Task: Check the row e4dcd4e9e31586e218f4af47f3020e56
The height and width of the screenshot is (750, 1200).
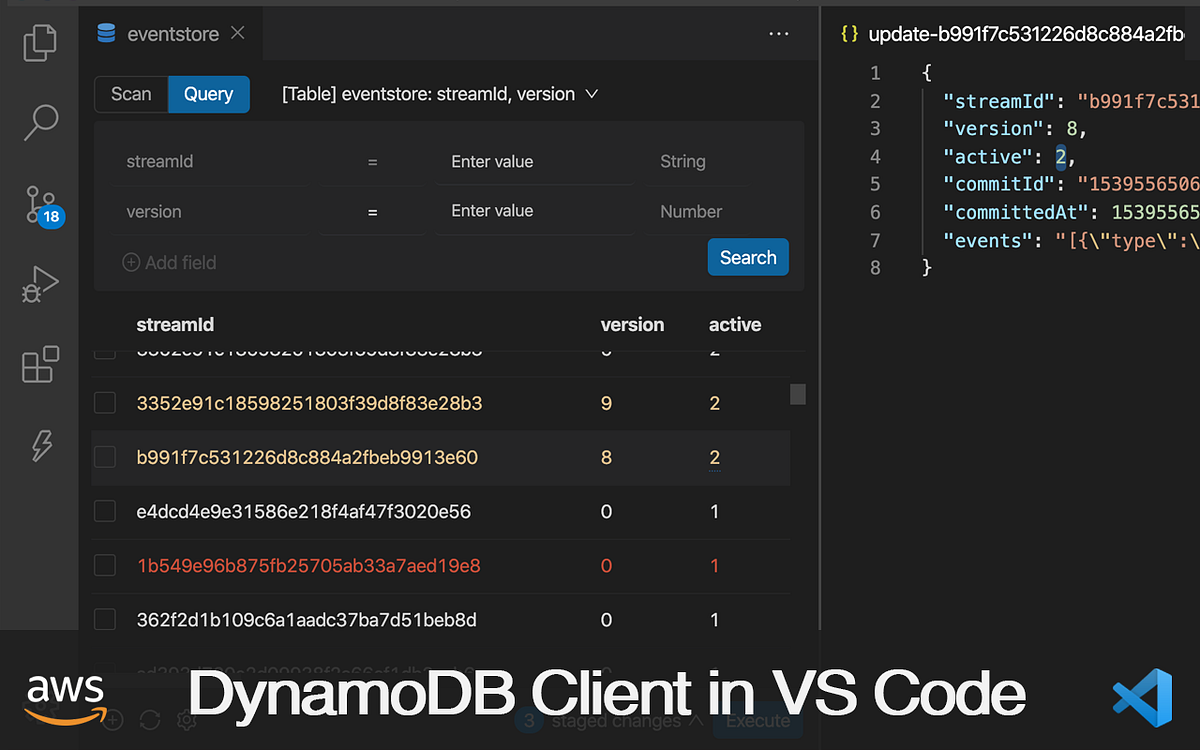Action: point(105,511)
